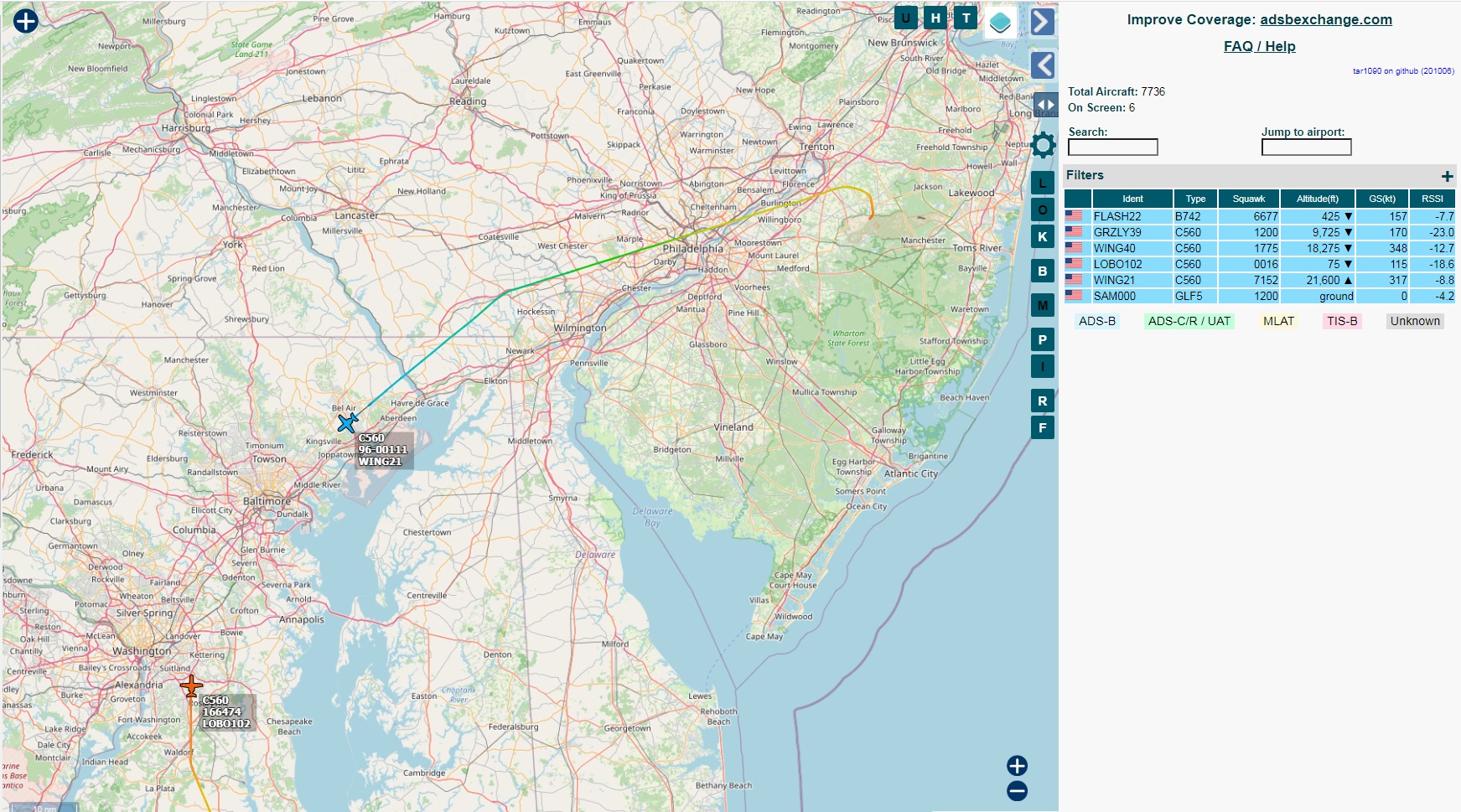Toggle the L map option button
The height and width of the screenshot is (812, 1461).
coord(1042,183)
